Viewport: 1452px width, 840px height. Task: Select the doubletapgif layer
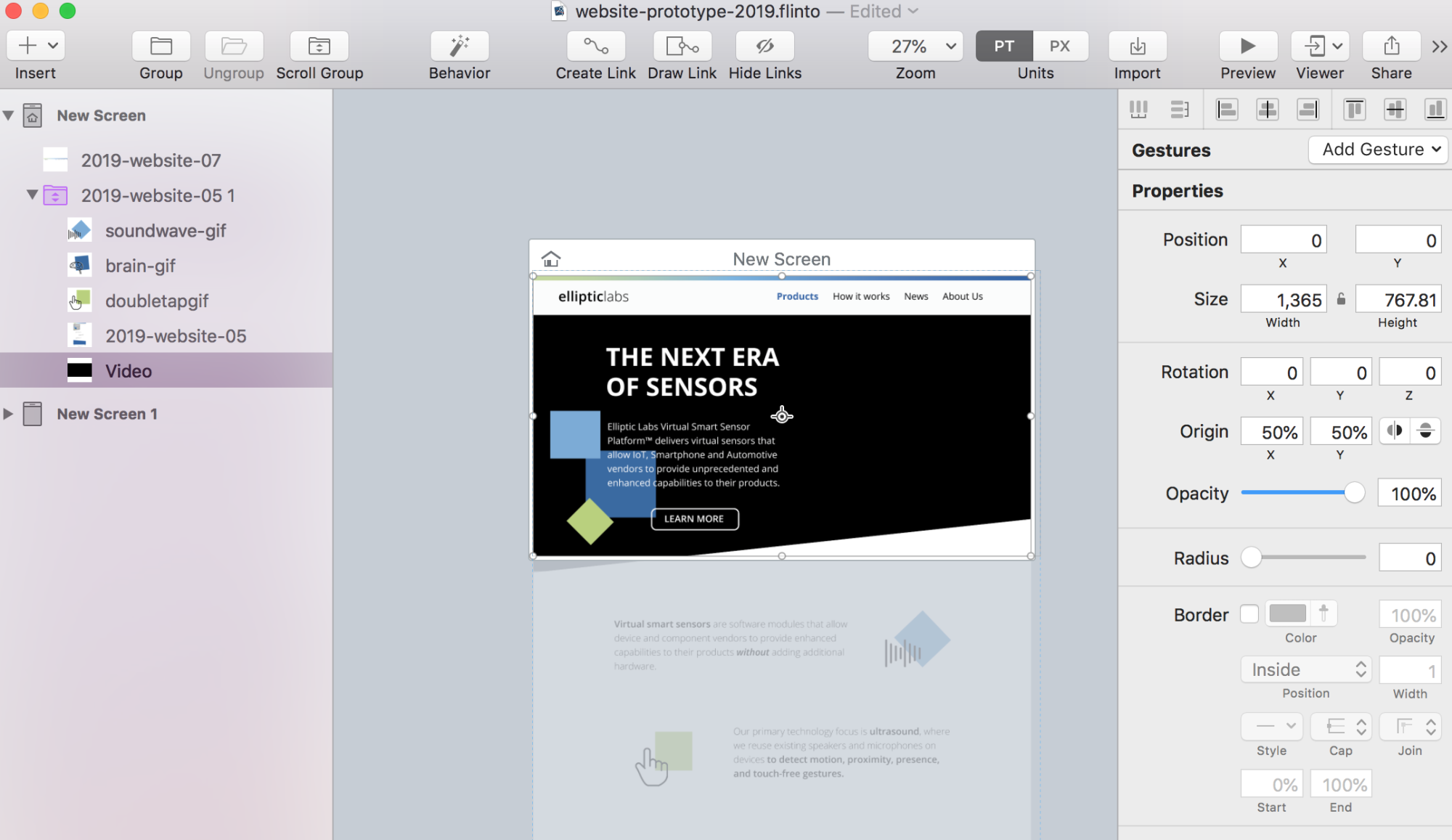click(166, 301)
